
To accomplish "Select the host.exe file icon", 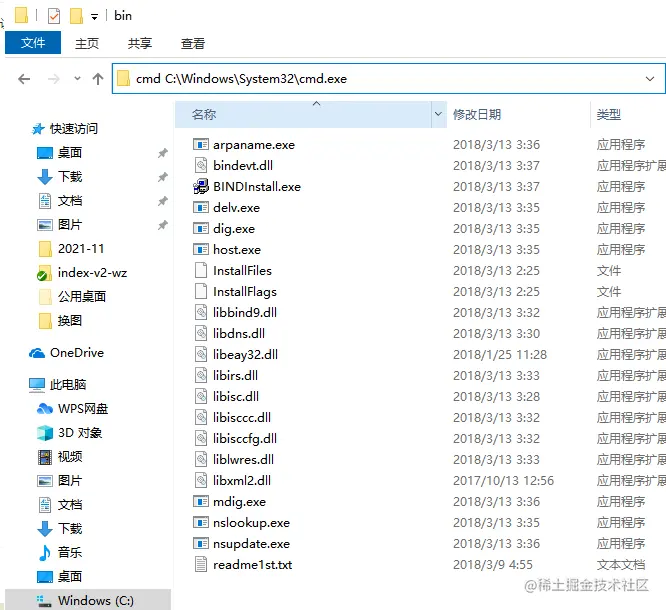I will point(201,249).
